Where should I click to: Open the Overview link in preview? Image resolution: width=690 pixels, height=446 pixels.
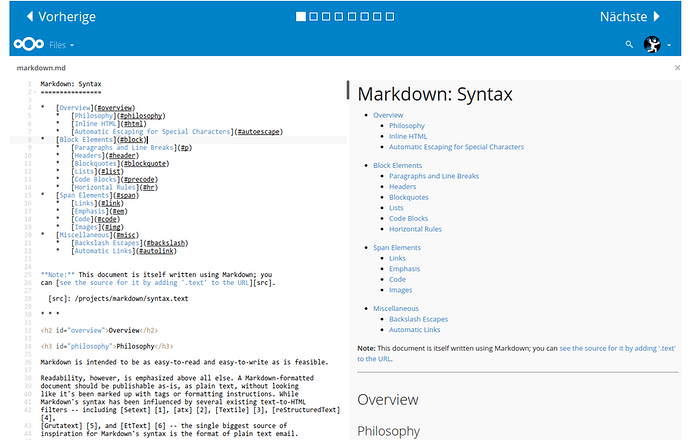point(388,115)
